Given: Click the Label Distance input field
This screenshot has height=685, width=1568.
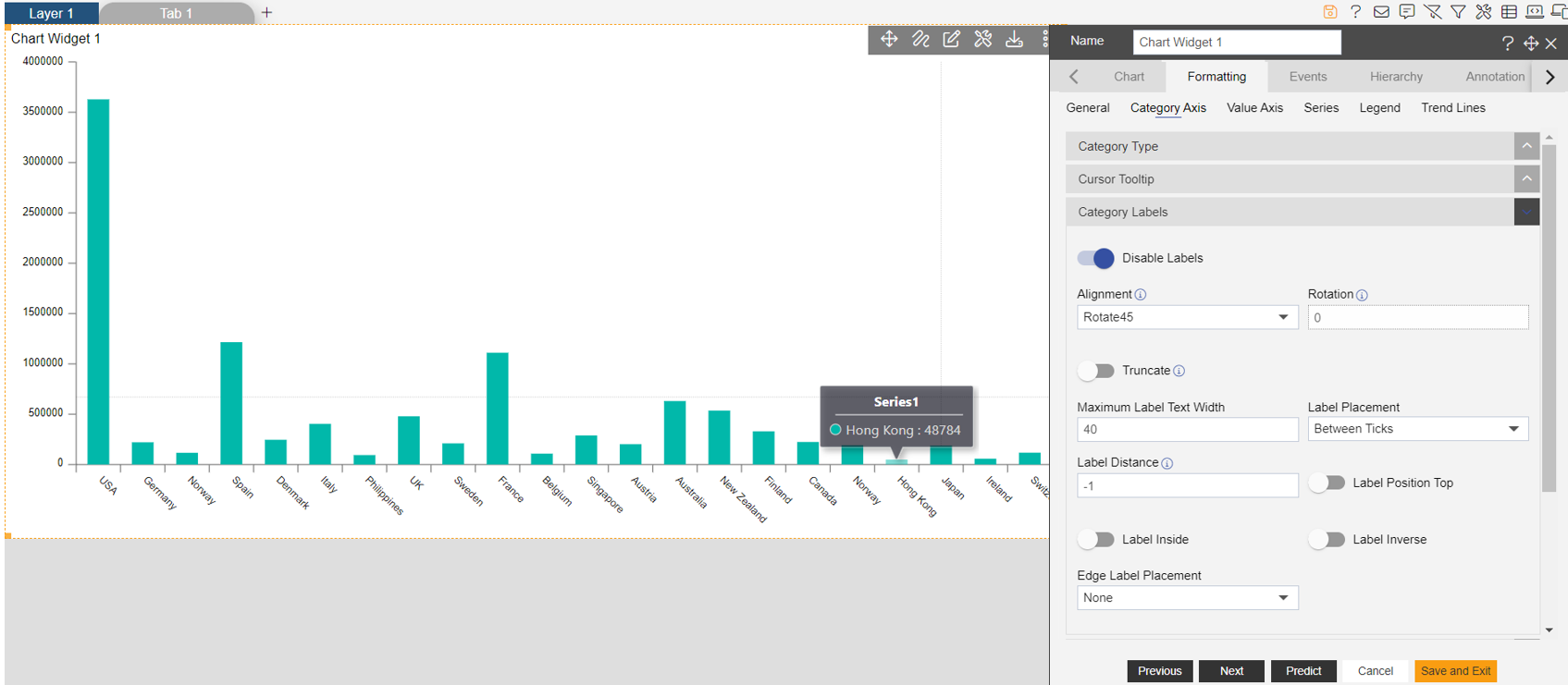Looking at the screenshot, I should 1188,486.
